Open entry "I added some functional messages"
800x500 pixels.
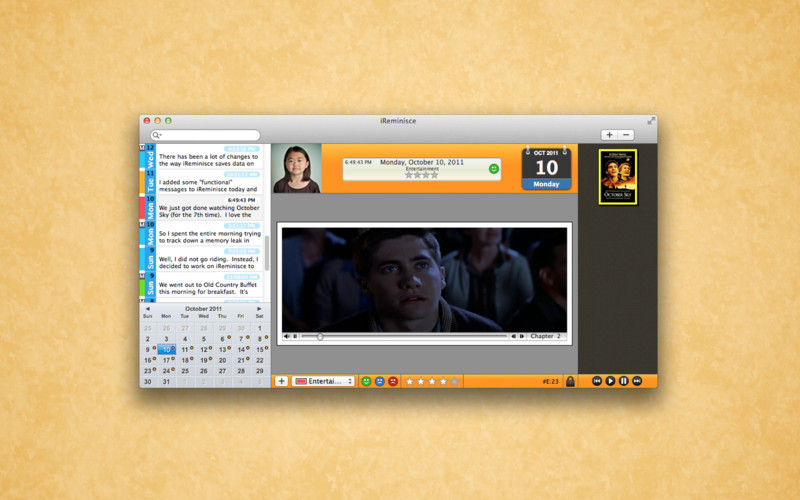(x=210, y=182)
